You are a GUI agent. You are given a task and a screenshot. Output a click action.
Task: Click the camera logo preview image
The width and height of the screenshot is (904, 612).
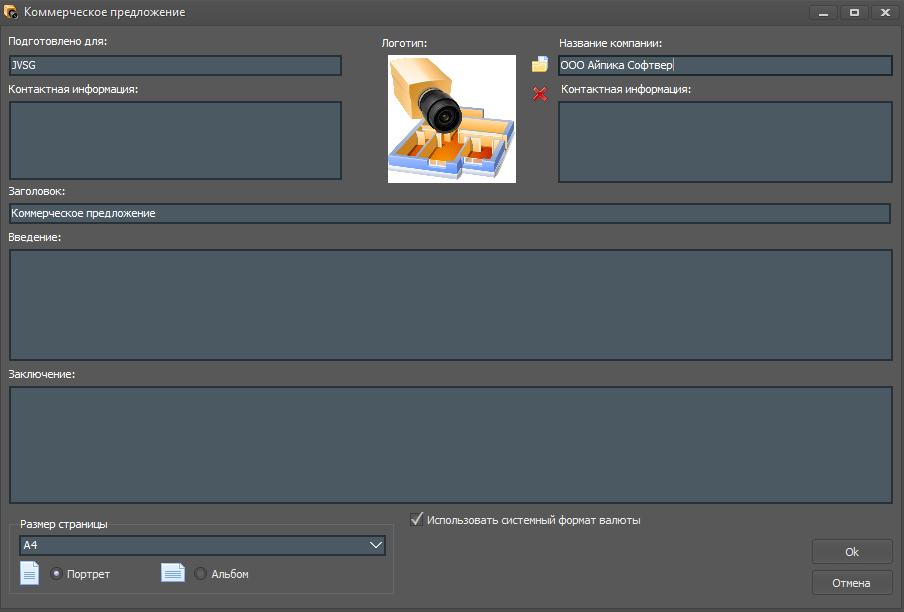(452, 119)
